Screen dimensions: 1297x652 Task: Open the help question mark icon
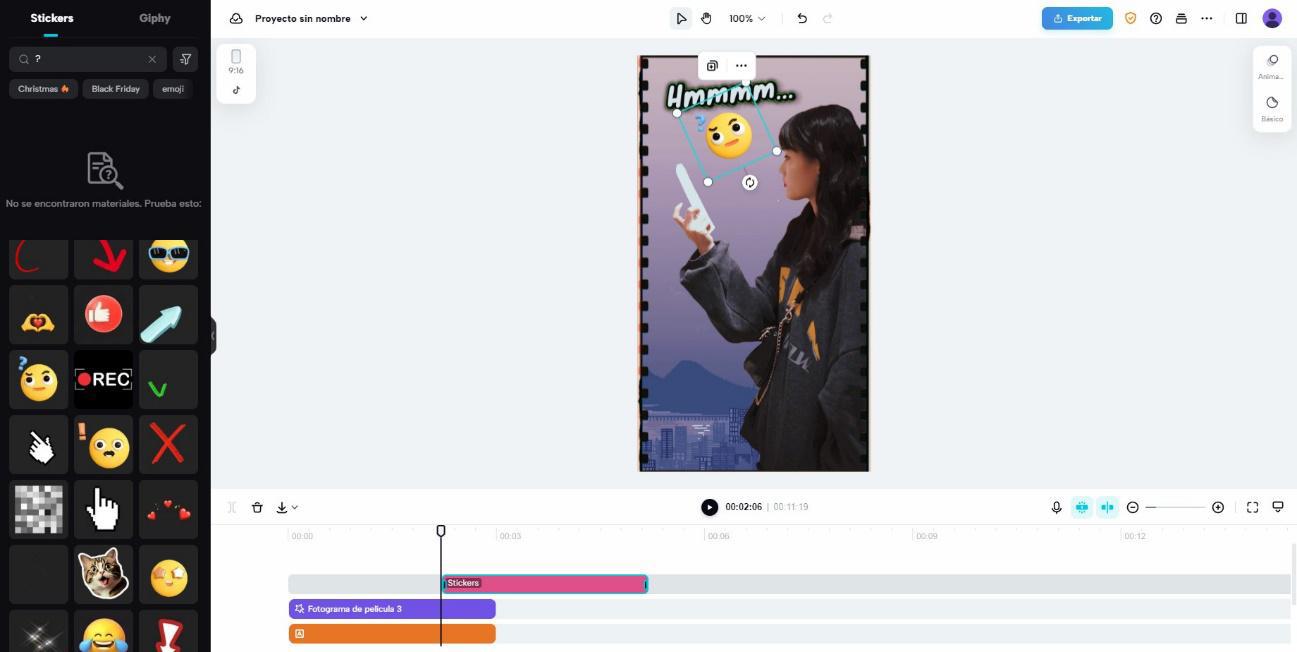tap(1156, 18)
